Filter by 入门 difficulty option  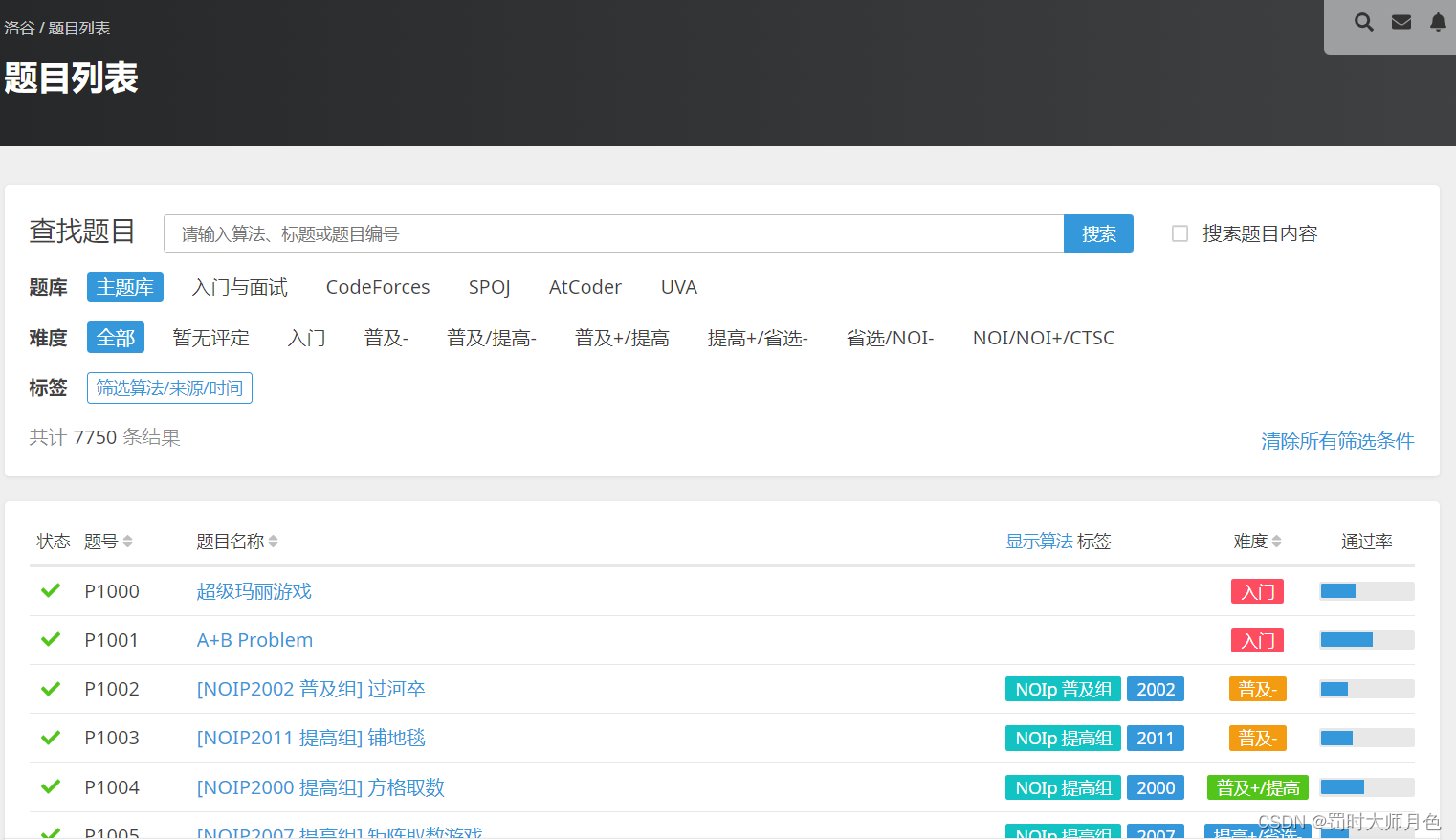tap(307, 338)
